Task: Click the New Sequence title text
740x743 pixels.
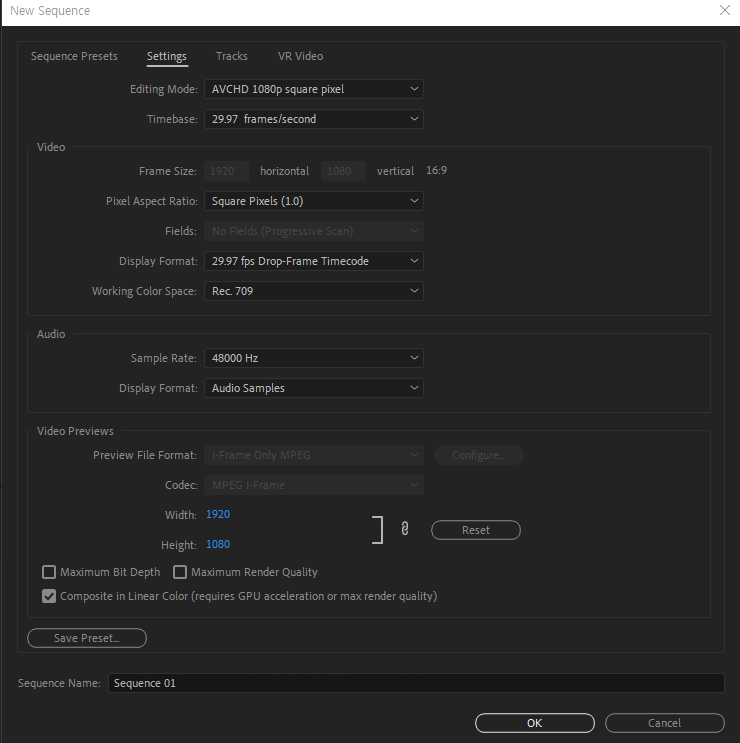Action: click(50, 10)
